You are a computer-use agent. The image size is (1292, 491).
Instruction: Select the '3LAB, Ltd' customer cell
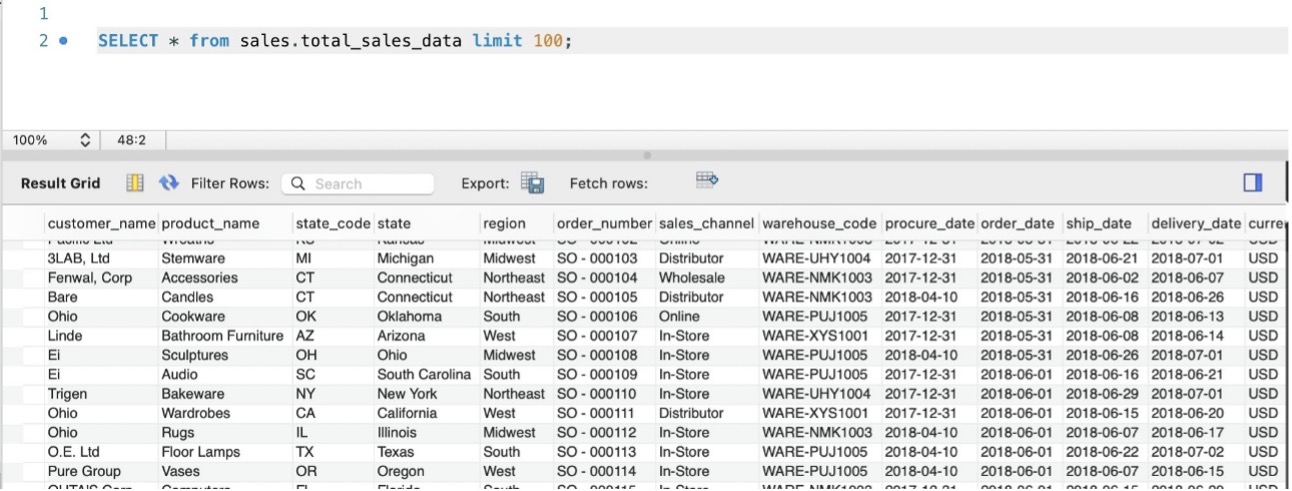tap(78, 258)
